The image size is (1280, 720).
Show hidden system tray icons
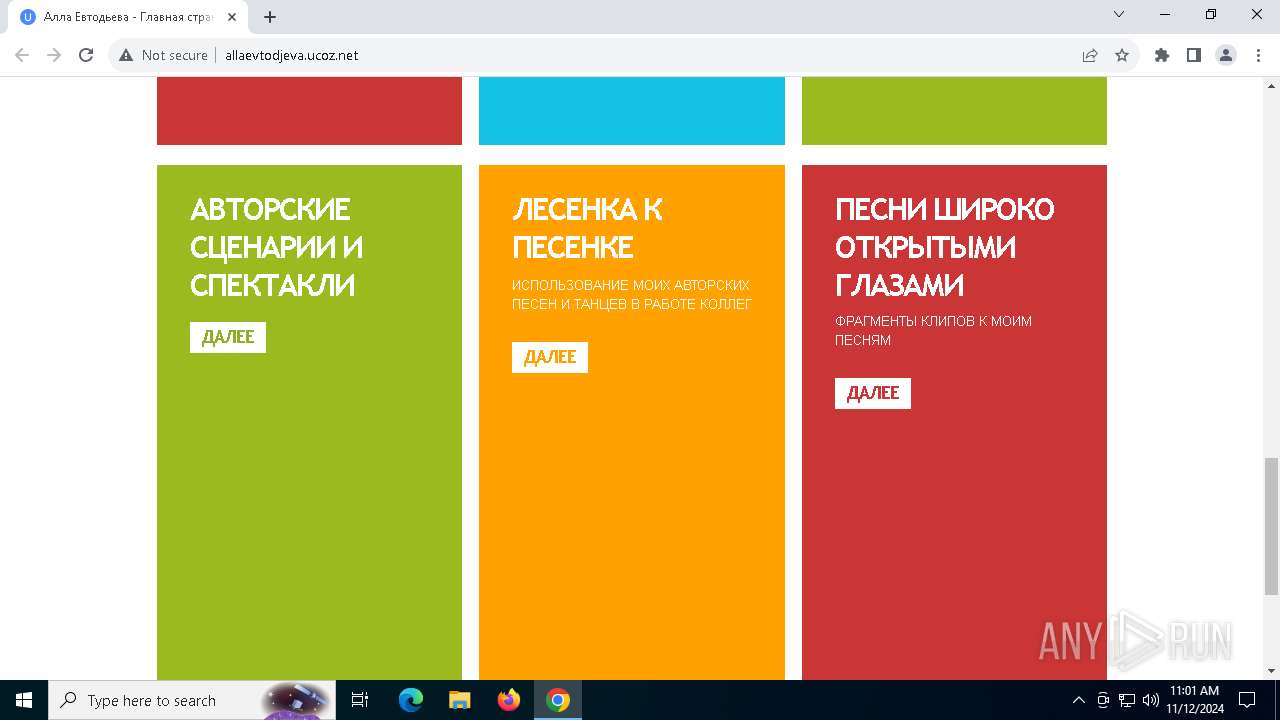pos(1078,700)
